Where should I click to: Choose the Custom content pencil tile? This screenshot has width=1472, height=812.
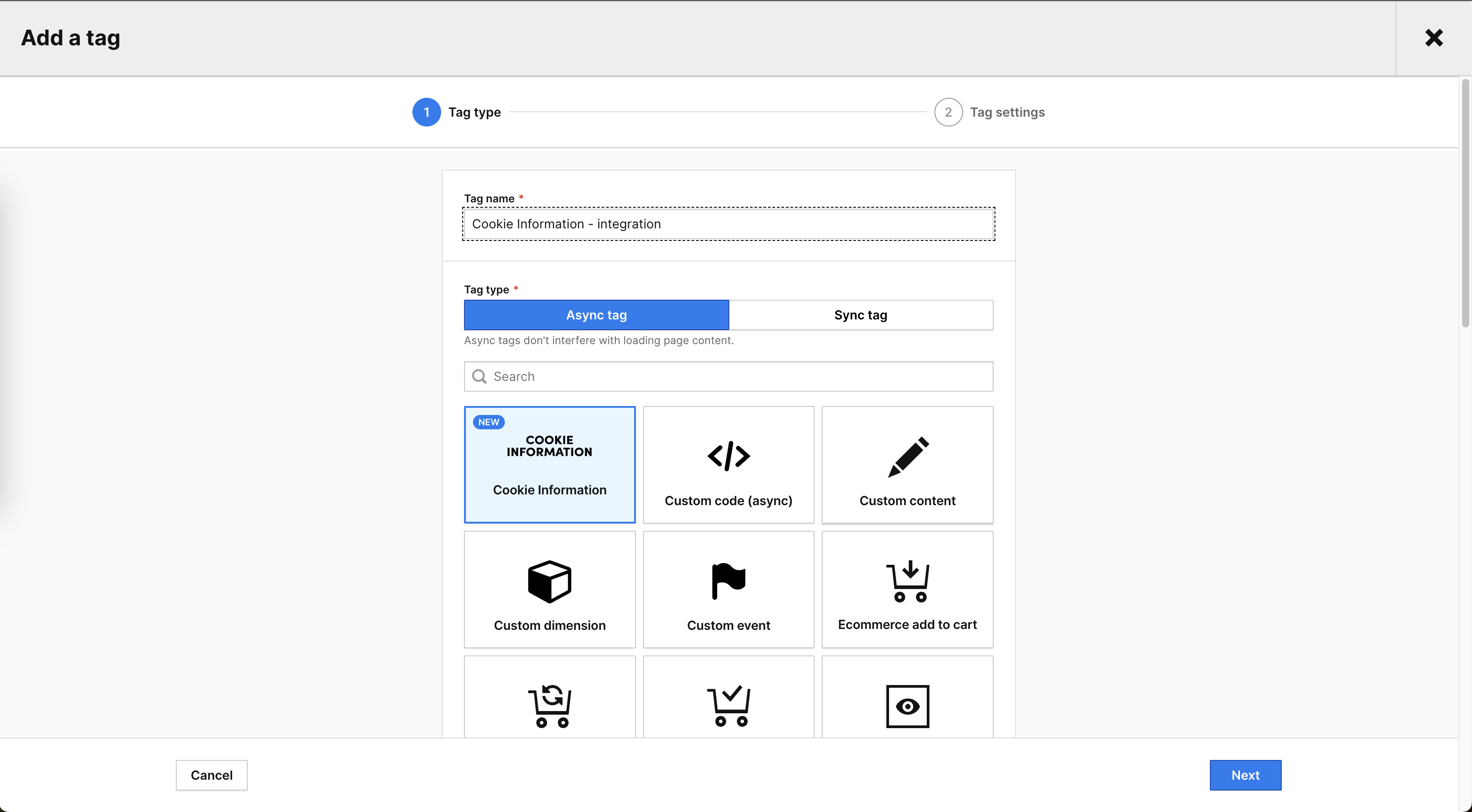pyautogui.click(x=907, y=464)
